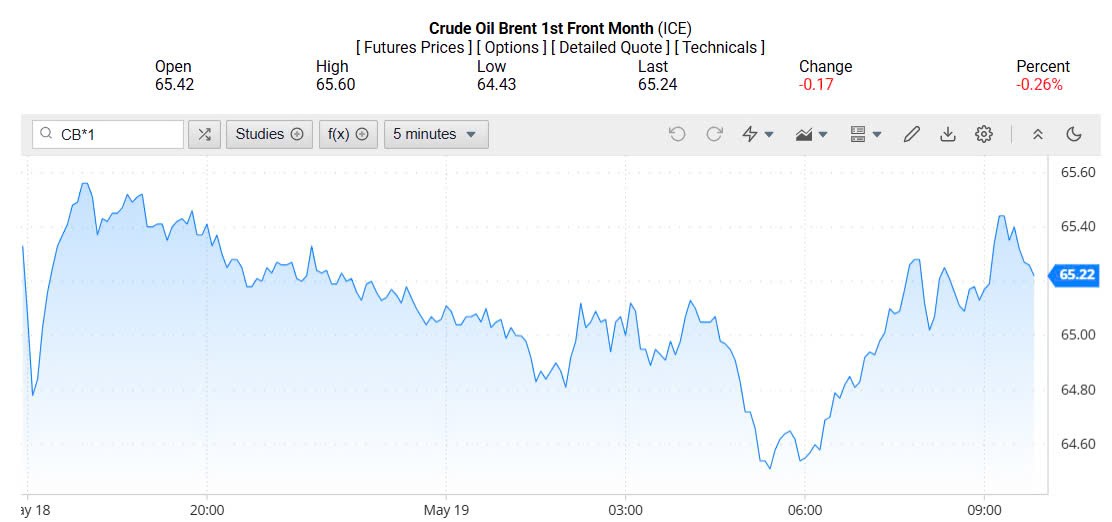The height and width of the screenshot is (522, 1112).
Task: Switch to the Technicals link
Action: pyautogui.click(x=720, y=47)
